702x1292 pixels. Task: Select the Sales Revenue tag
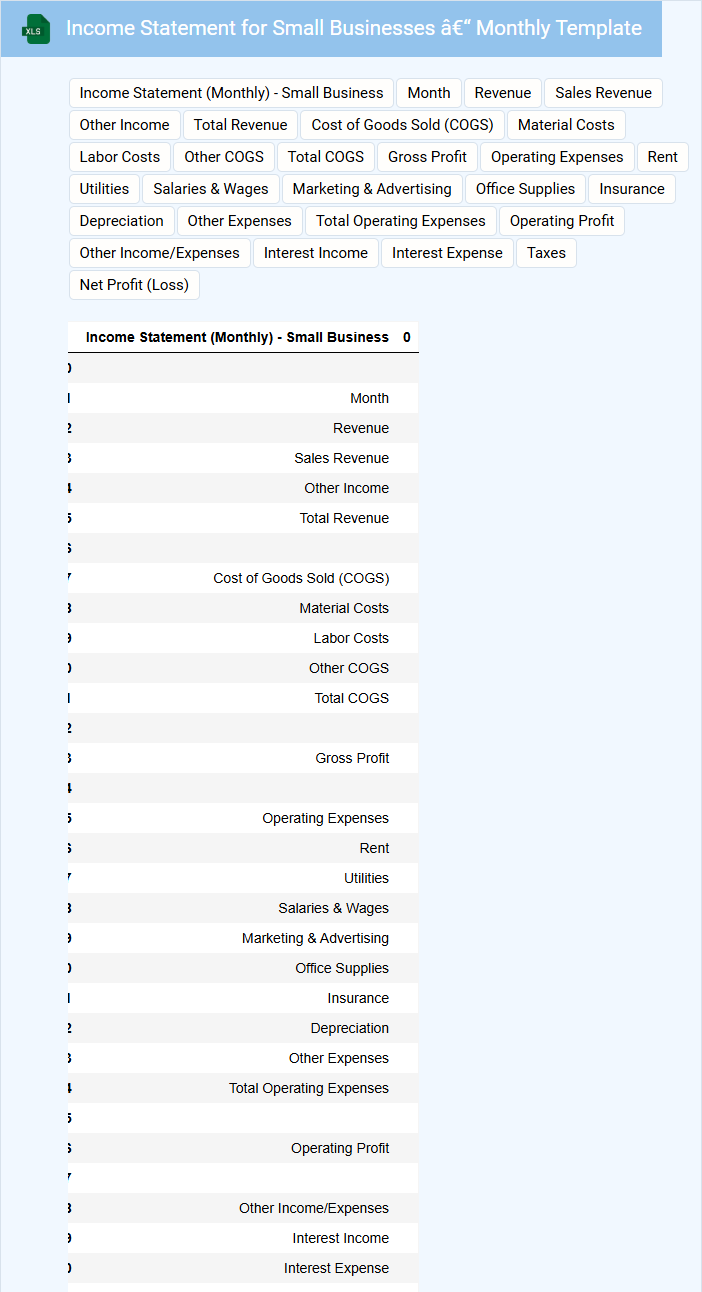[603, 93]
